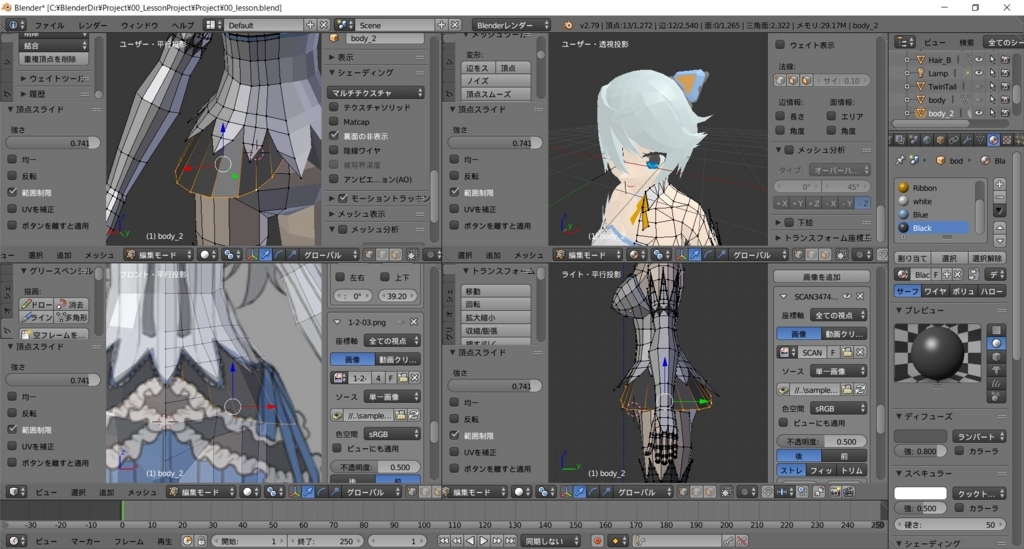
Task: Click 割り当て assign button
Action: [x=911, y=258]
